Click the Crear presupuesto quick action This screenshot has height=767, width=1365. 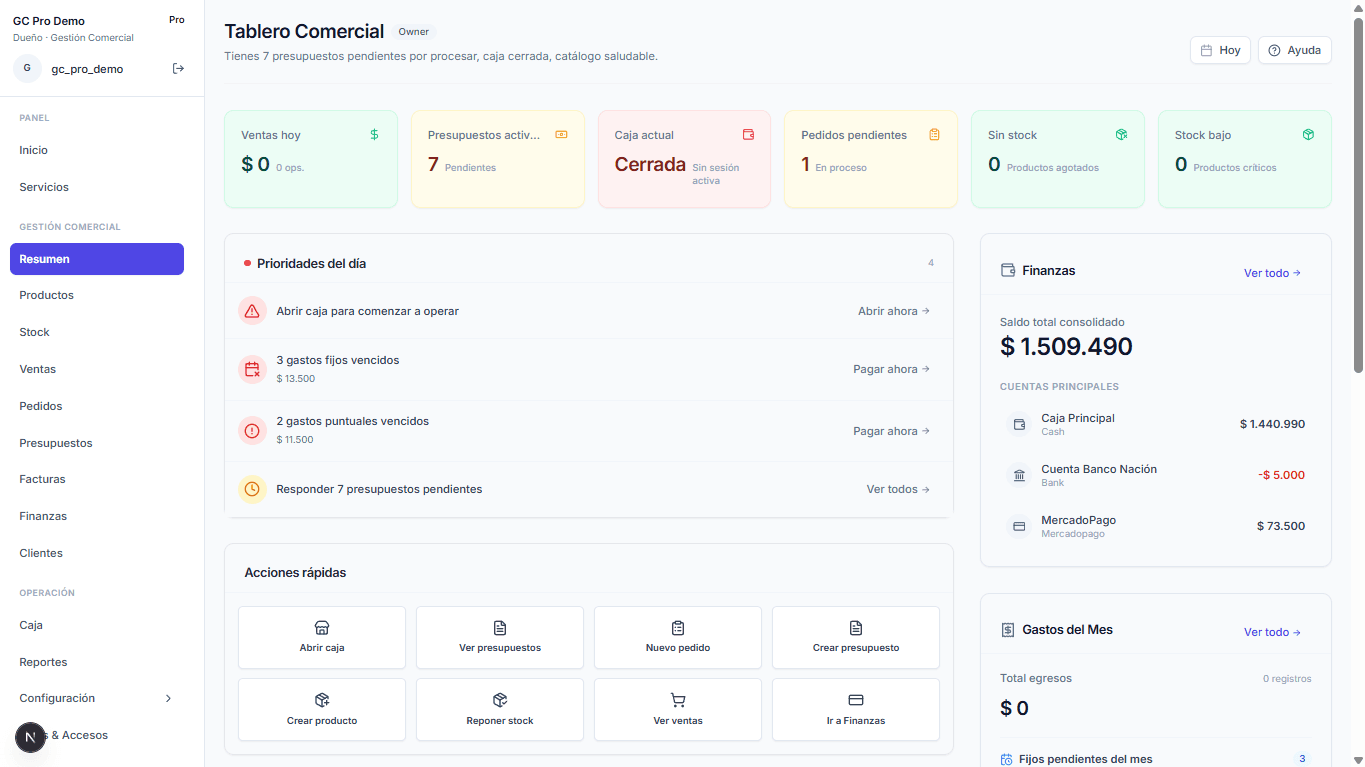(x=855, y=637)
